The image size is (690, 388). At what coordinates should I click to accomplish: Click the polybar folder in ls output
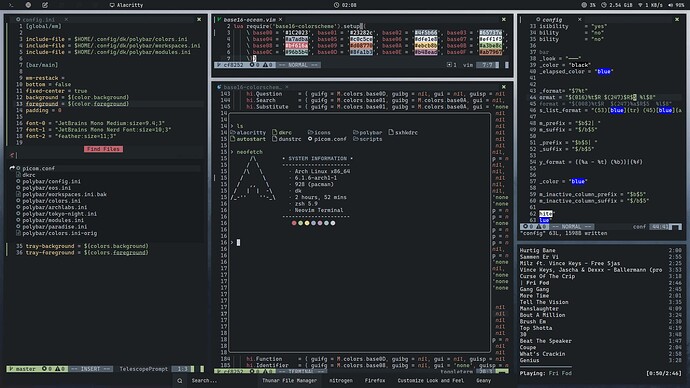coord(367,132)
